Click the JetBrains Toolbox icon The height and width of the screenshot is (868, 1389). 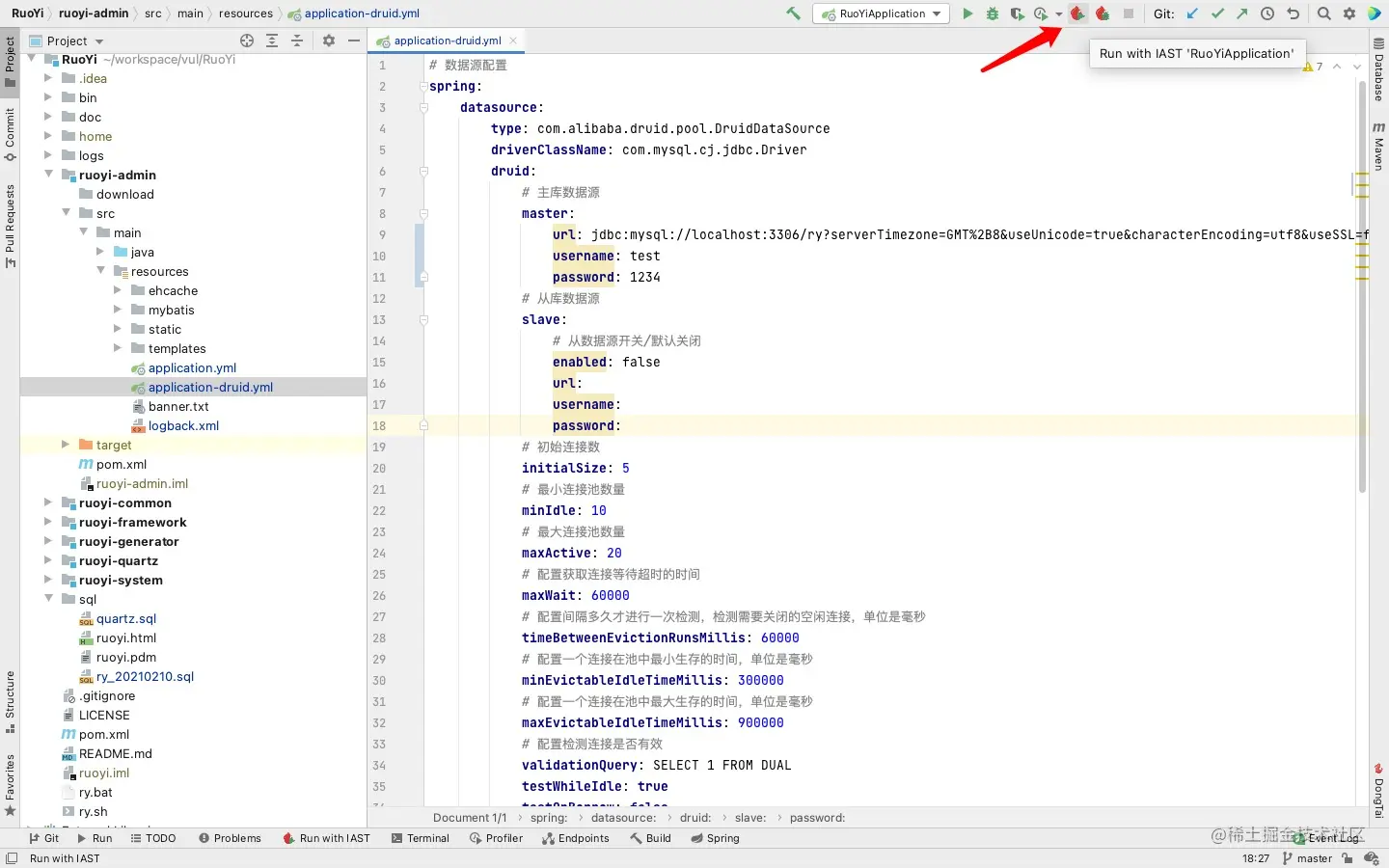click(1375, 14)
